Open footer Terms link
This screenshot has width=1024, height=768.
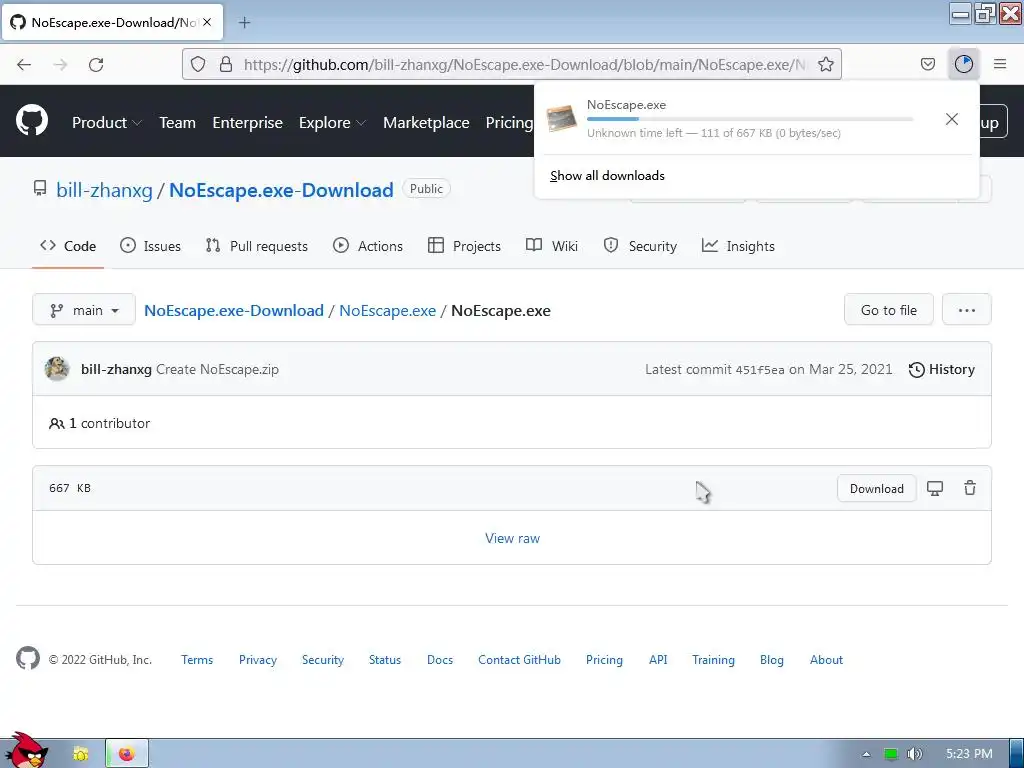tap(197, 660)
